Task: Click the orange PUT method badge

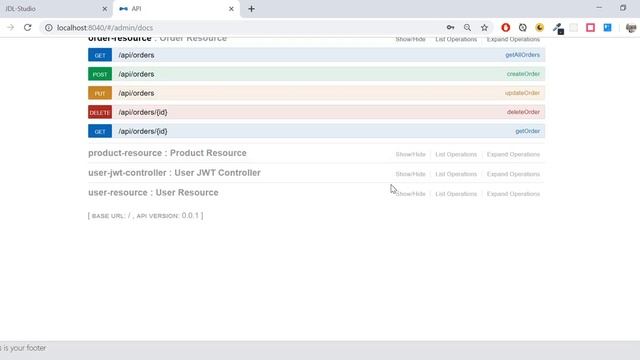Action: (100, 93)
